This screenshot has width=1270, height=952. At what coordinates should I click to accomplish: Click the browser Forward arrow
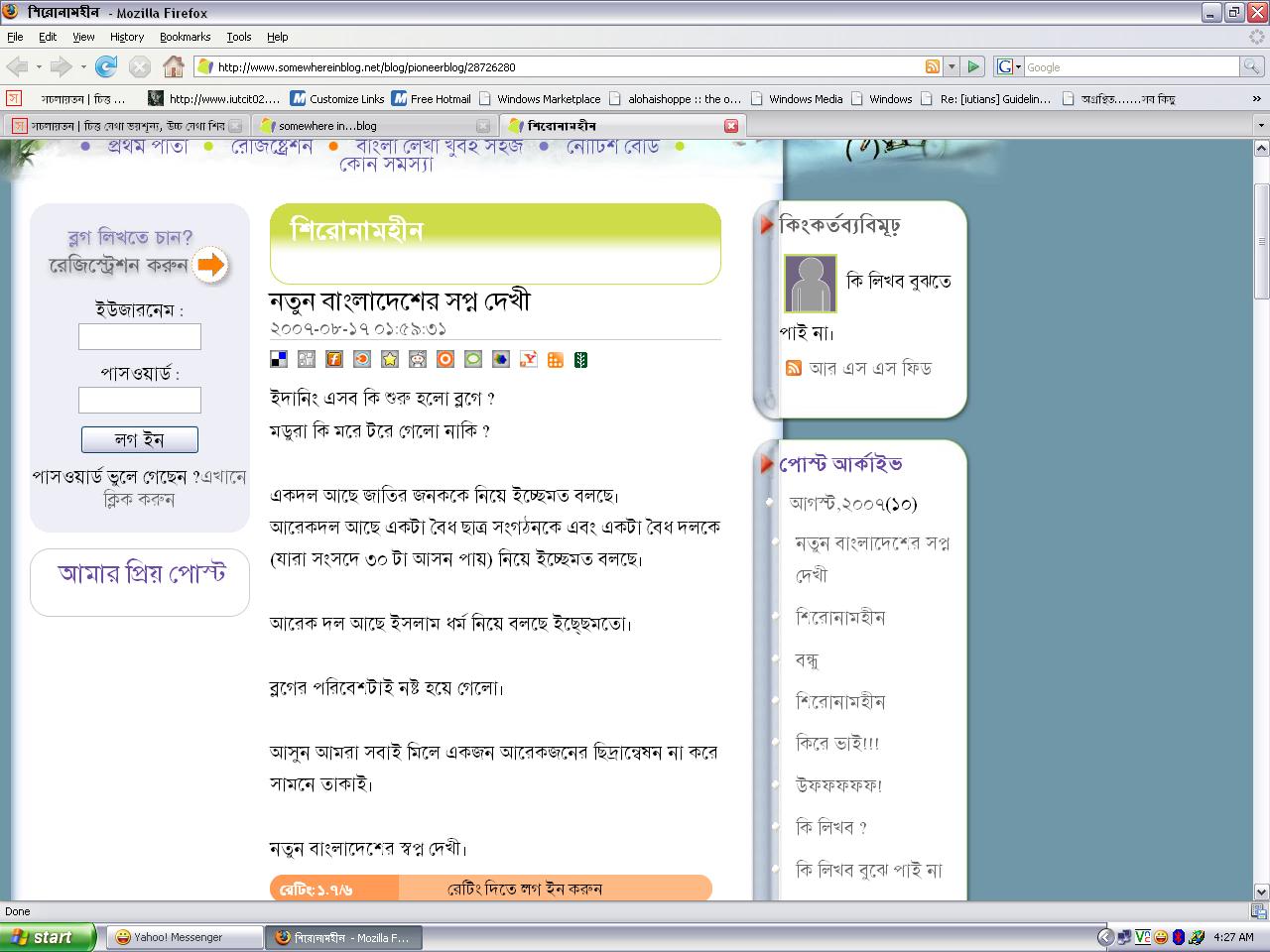pos(61,66)
